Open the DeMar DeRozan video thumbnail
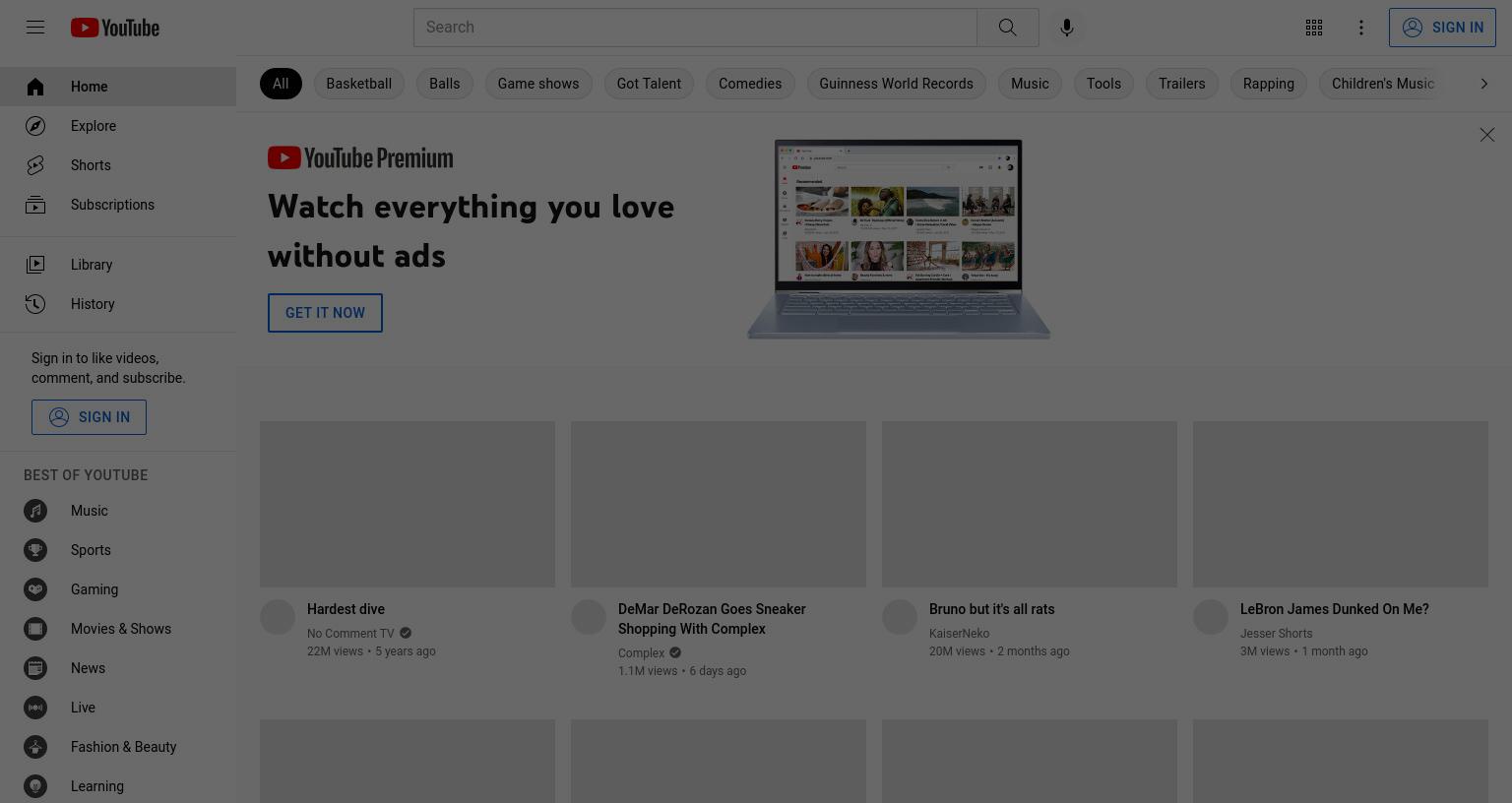Viewport: 1512px width, 803px height. (719, 505)
